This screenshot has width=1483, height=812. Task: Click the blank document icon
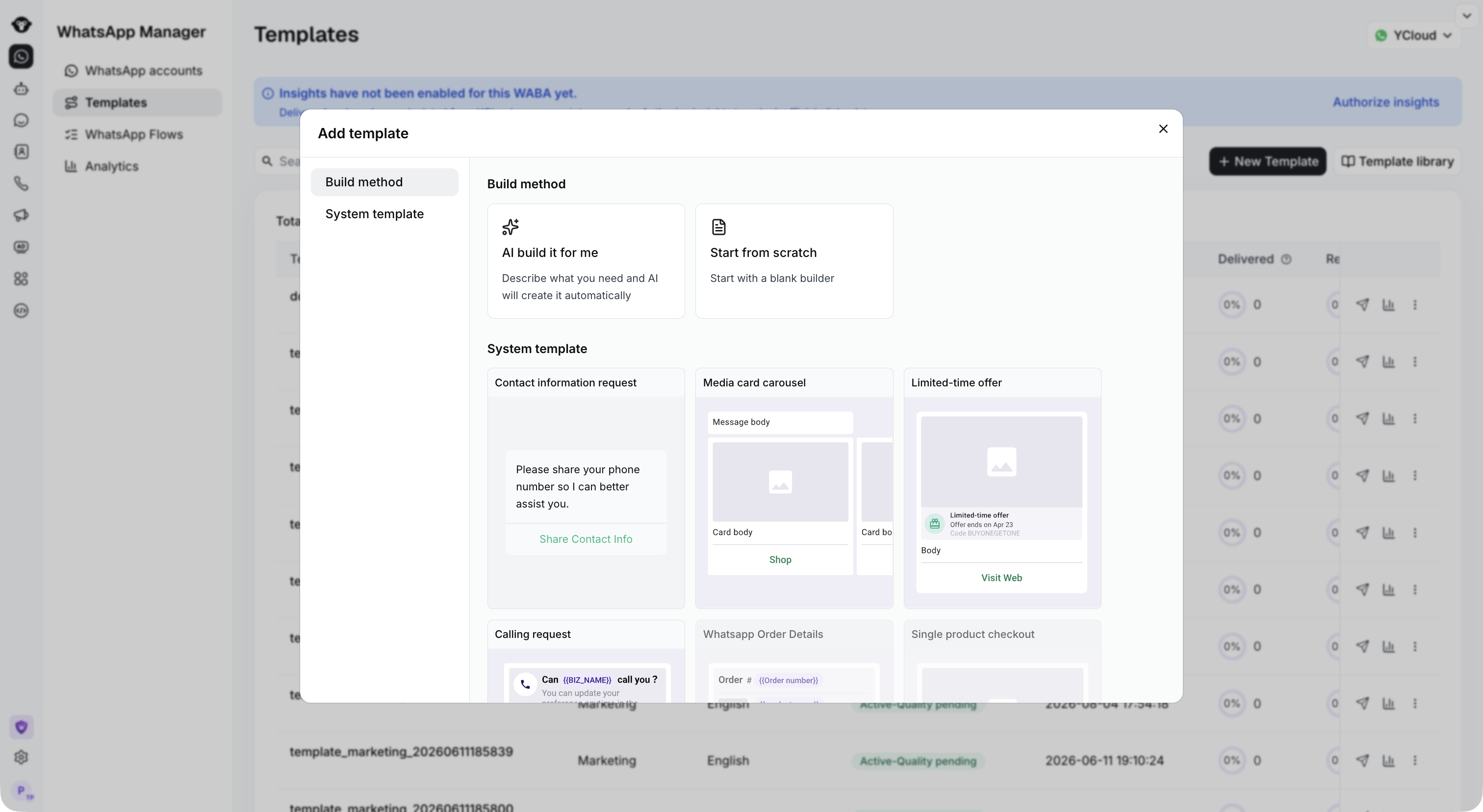pos(718,227)
